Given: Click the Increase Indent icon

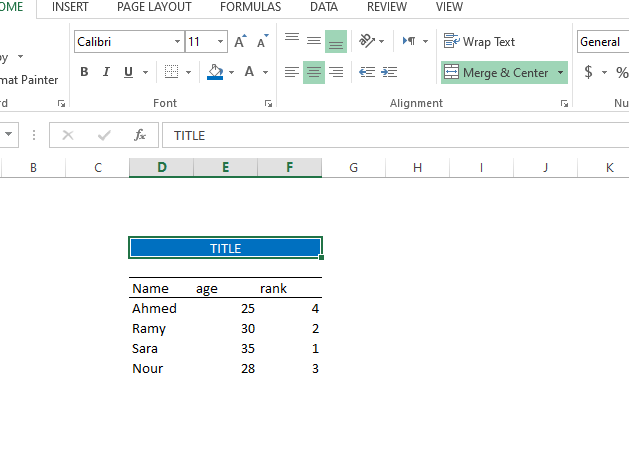Looking at the screenshot, I should [x=388, y=72].
